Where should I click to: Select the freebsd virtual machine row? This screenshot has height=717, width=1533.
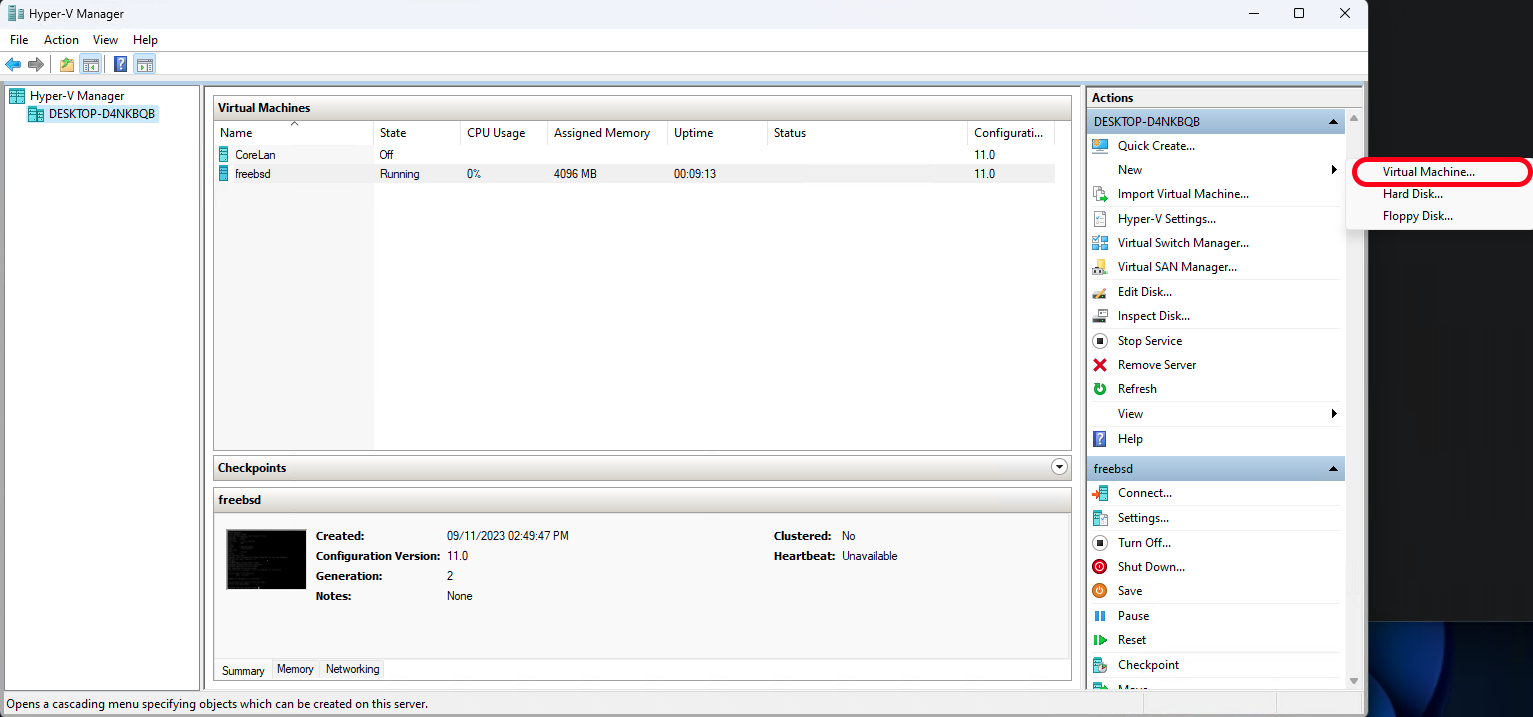[x=635, y=174]
